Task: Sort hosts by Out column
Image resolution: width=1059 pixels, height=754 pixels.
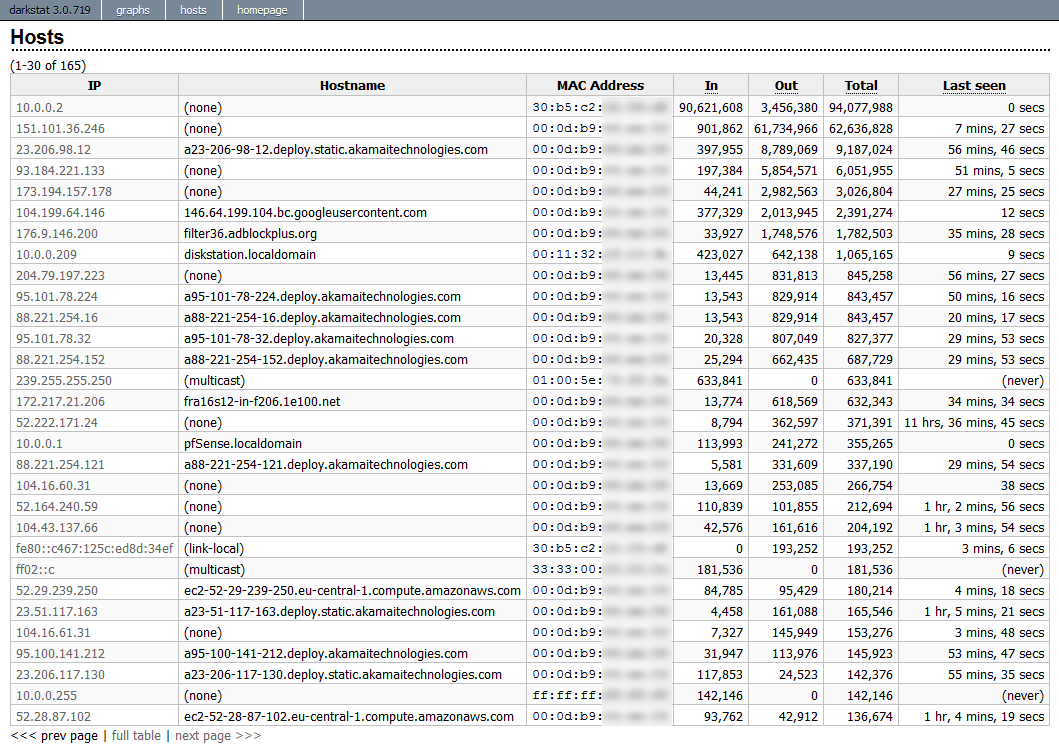Action: (786, 86)
